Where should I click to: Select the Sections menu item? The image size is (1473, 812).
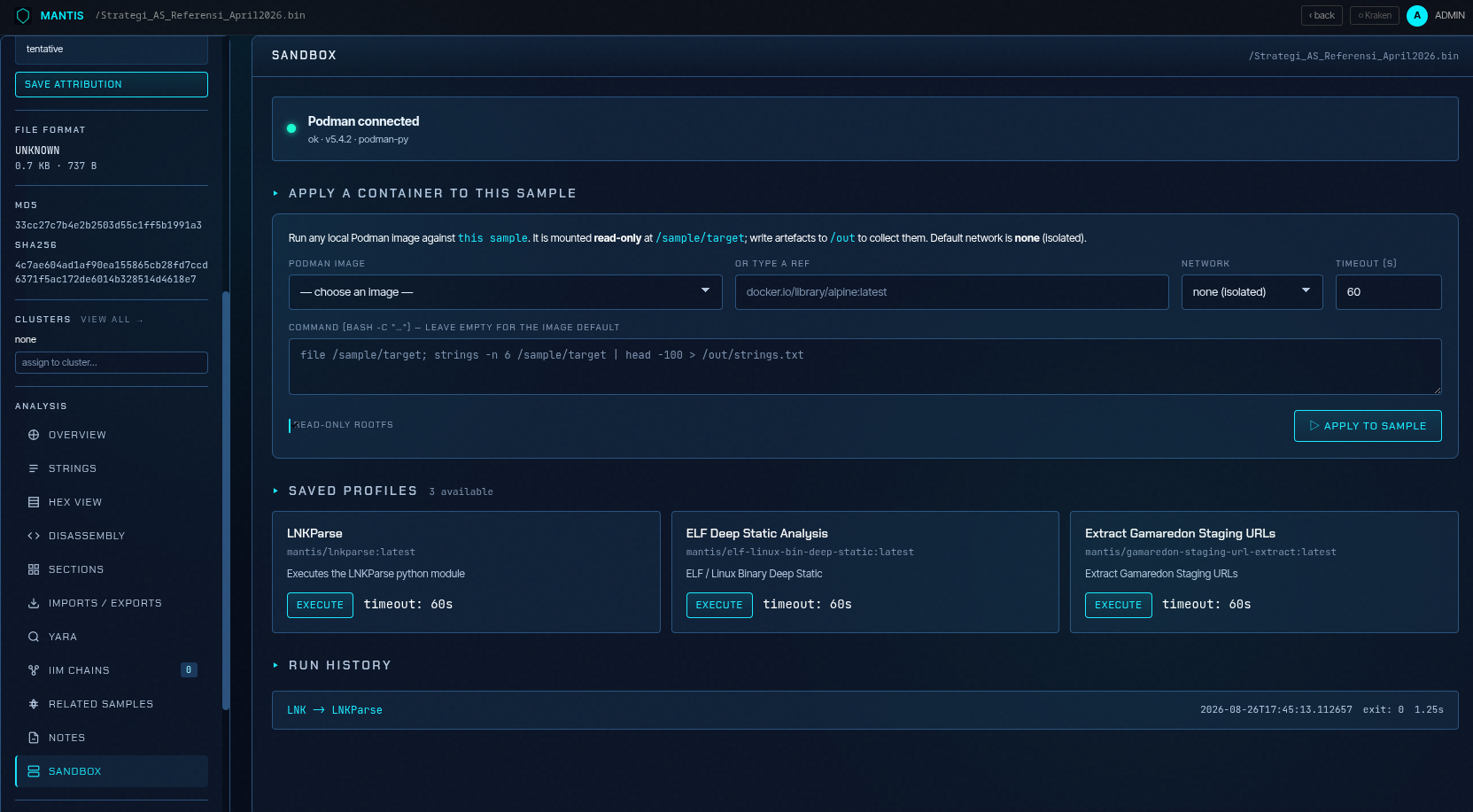tap(112, 569)
